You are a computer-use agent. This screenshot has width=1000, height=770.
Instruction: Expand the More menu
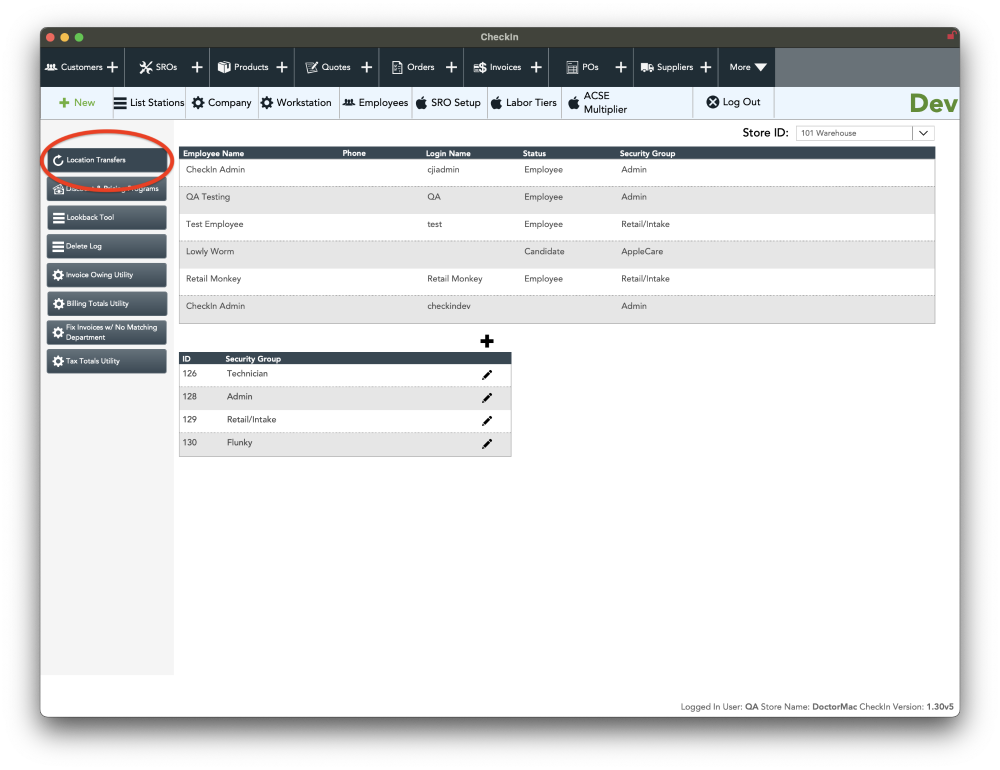click(x=747, y=67)
